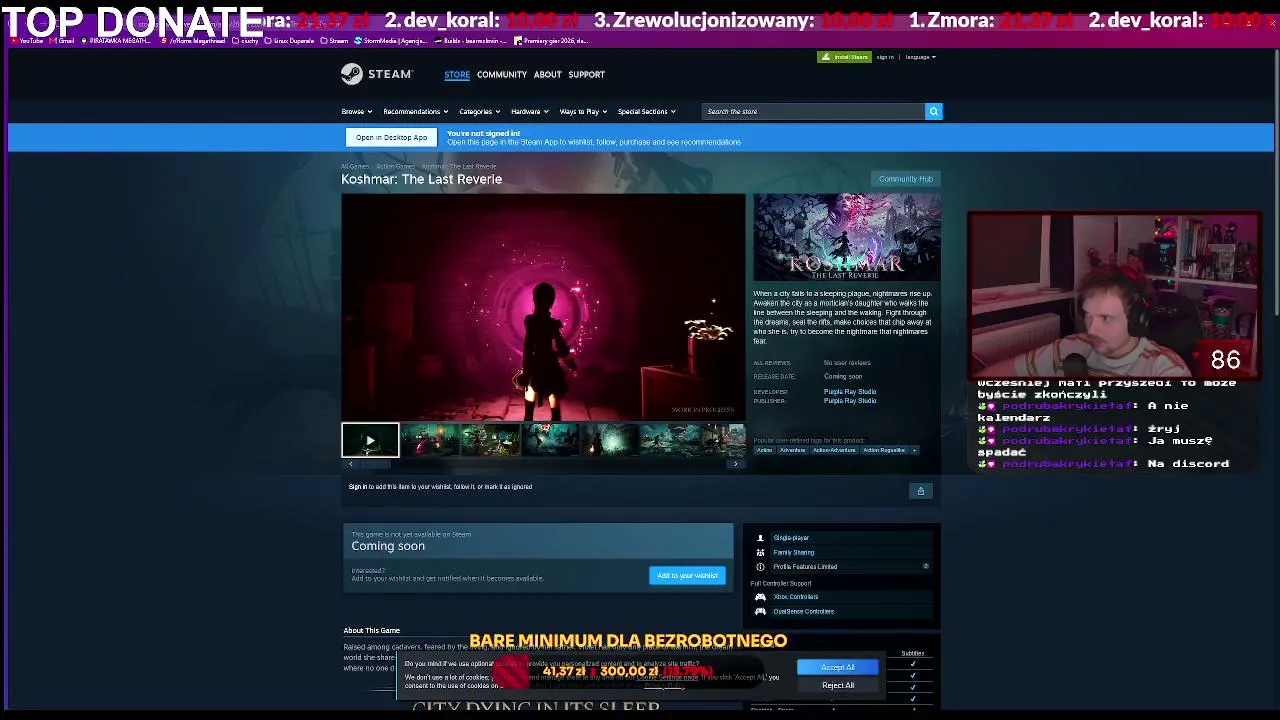Open publisher Purple Ray Studio link
Viewport: 1280px width, 720px height.
coord(850,401)
